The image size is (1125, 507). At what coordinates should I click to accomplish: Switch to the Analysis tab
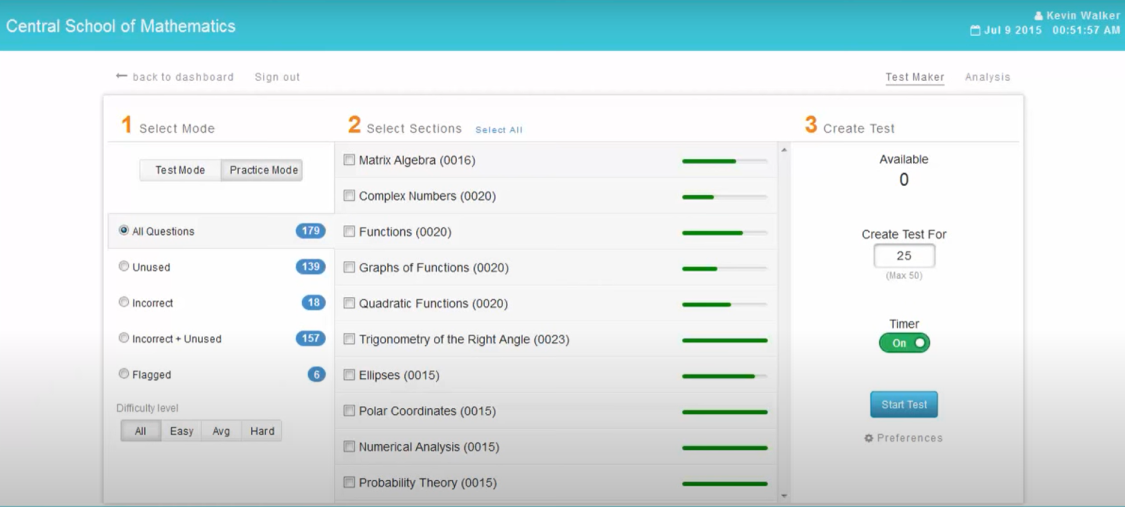click(987, 77)
